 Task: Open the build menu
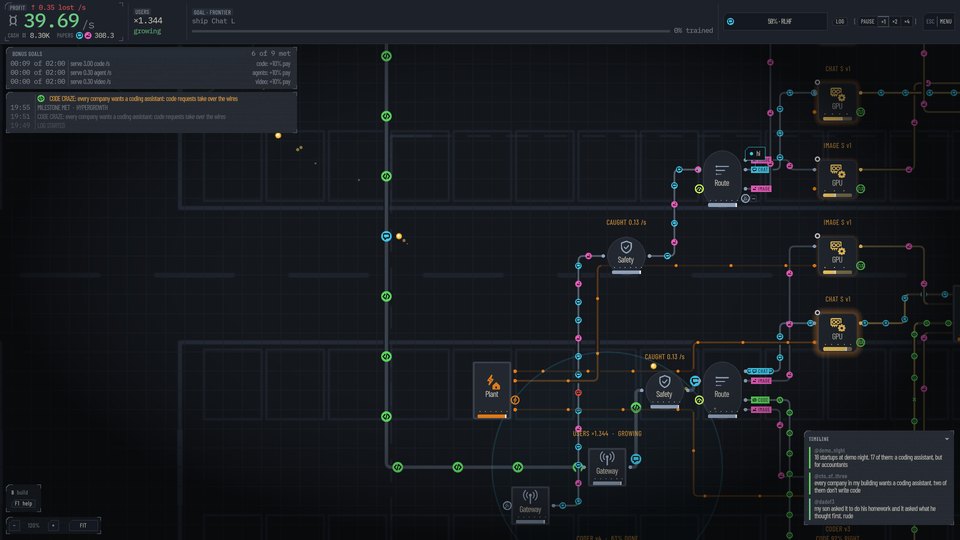21,492
